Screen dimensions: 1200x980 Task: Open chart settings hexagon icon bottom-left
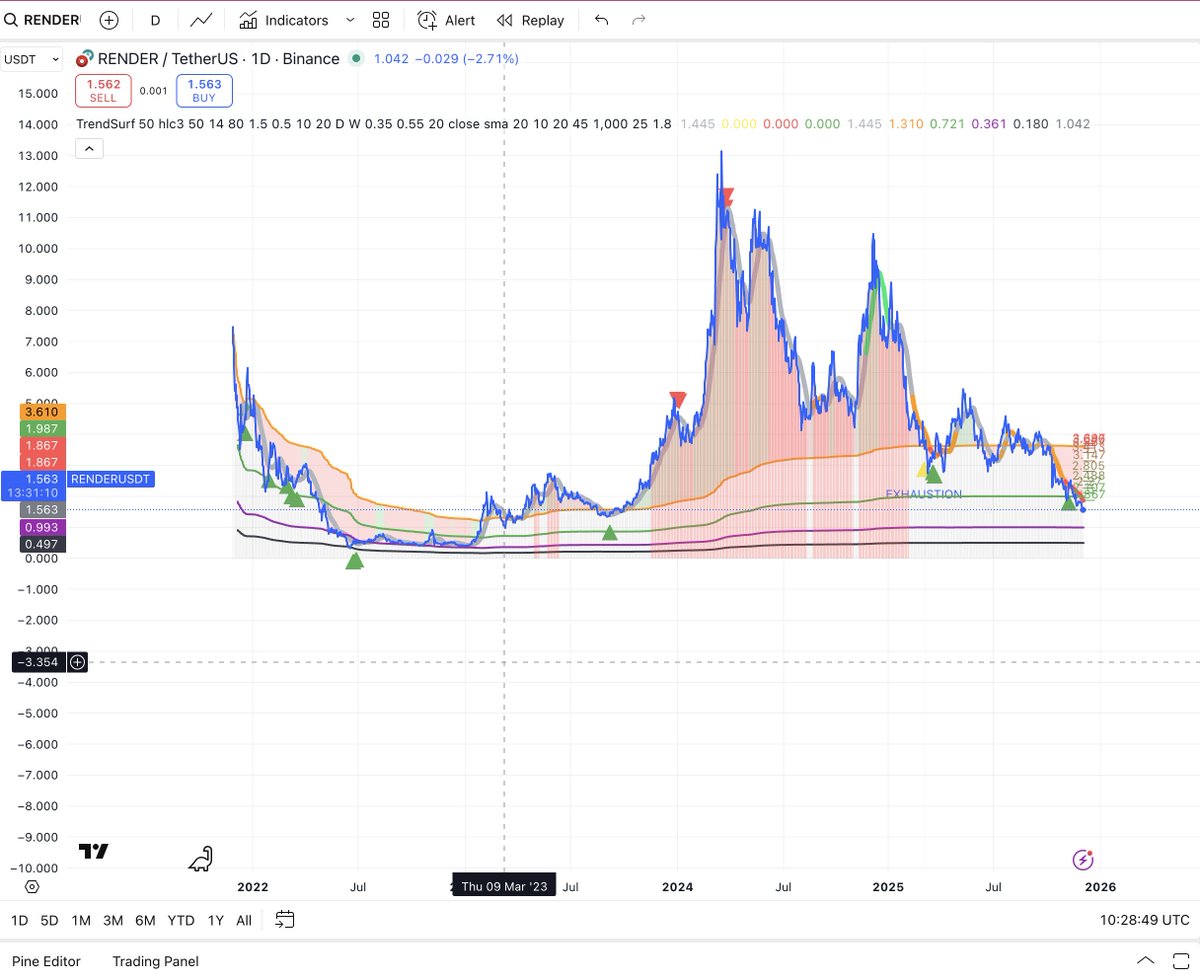(x=32, y=887)
